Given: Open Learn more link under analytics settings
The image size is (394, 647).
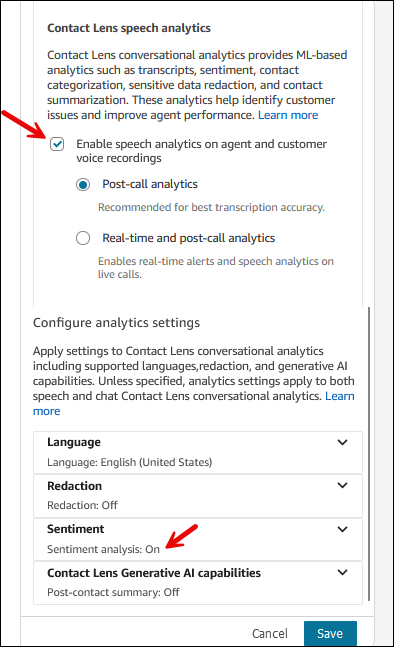Looking at the screenshot, I should pos(340,396).
